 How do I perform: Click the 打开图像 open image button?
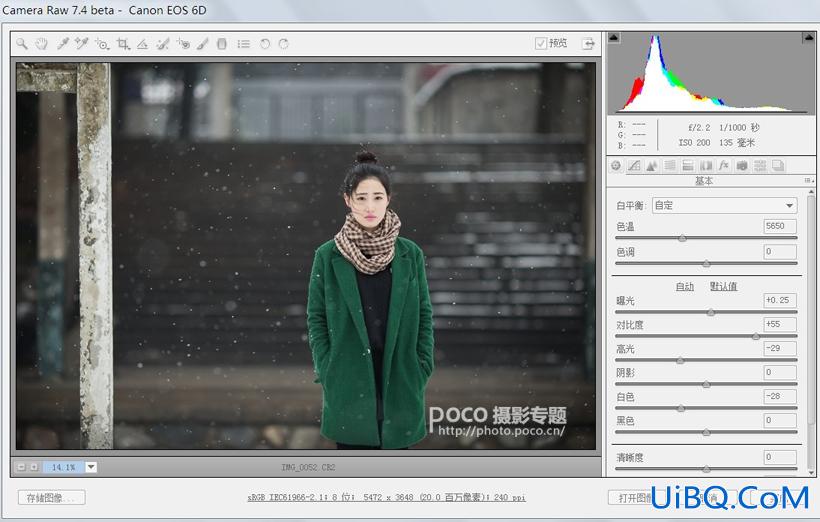pyautogui.click(x=635, y=498)
